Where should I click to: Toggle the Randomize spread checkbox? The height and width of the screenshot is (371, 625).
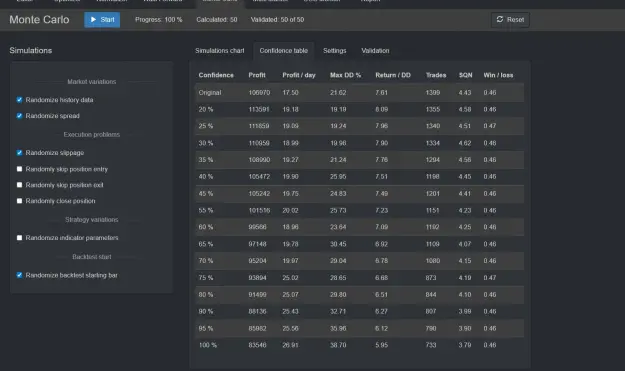coord(19,116)
